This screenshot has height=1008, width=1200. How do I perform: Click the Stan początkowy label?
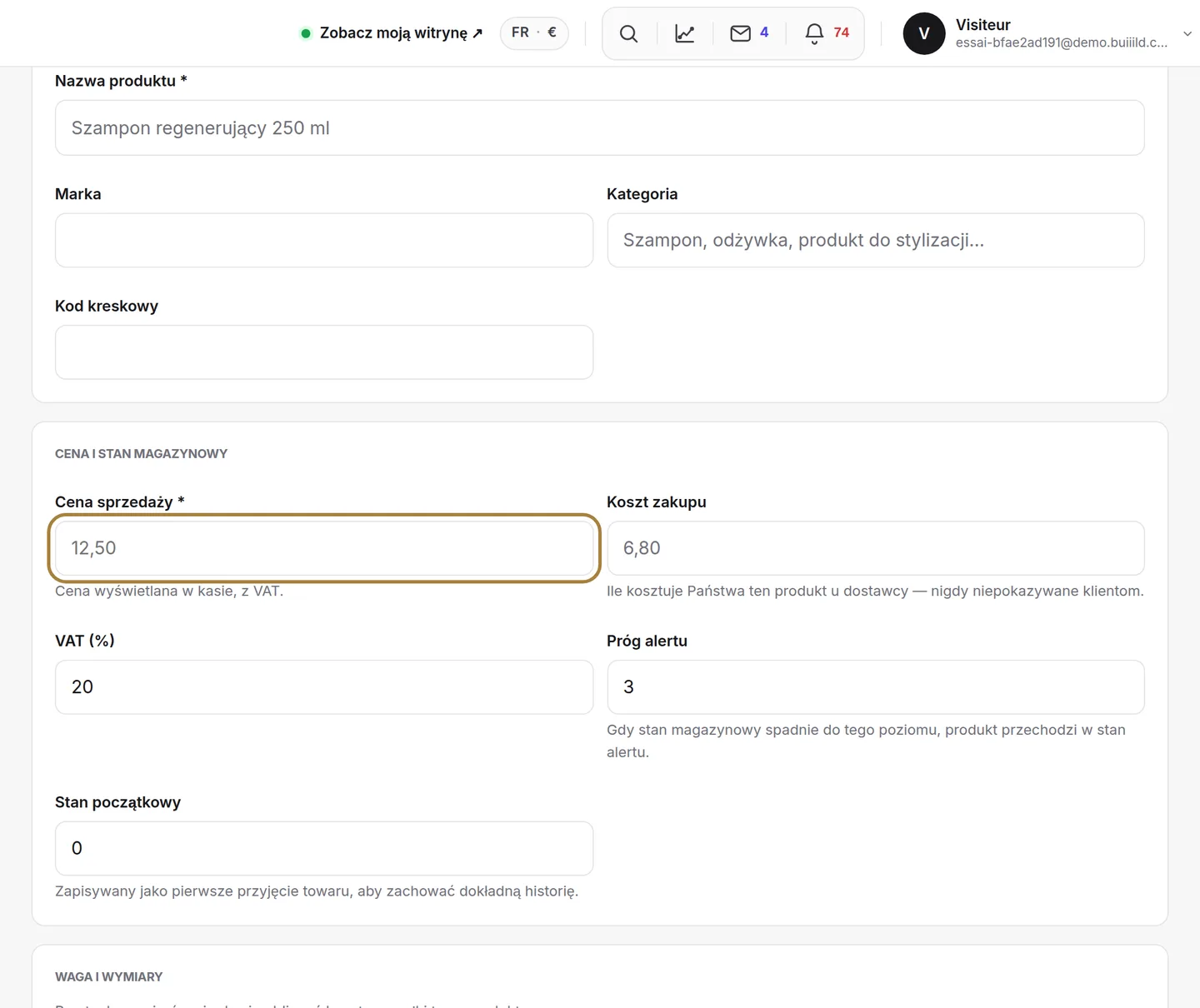tap(117, 802)
